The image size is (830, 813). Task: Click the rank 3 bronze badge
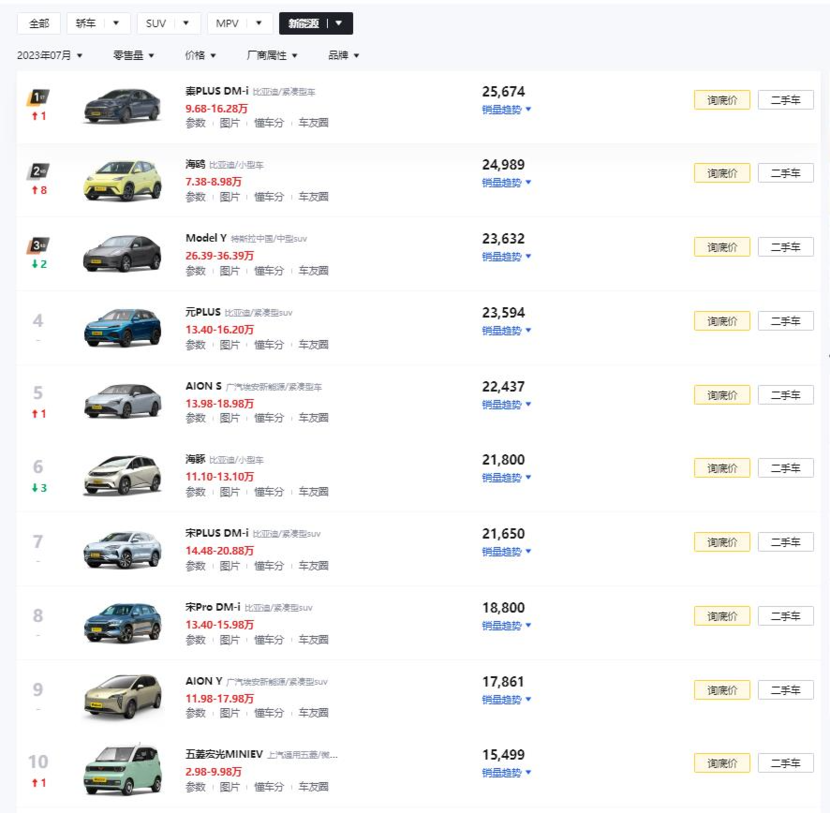click(x=38, y=245)
